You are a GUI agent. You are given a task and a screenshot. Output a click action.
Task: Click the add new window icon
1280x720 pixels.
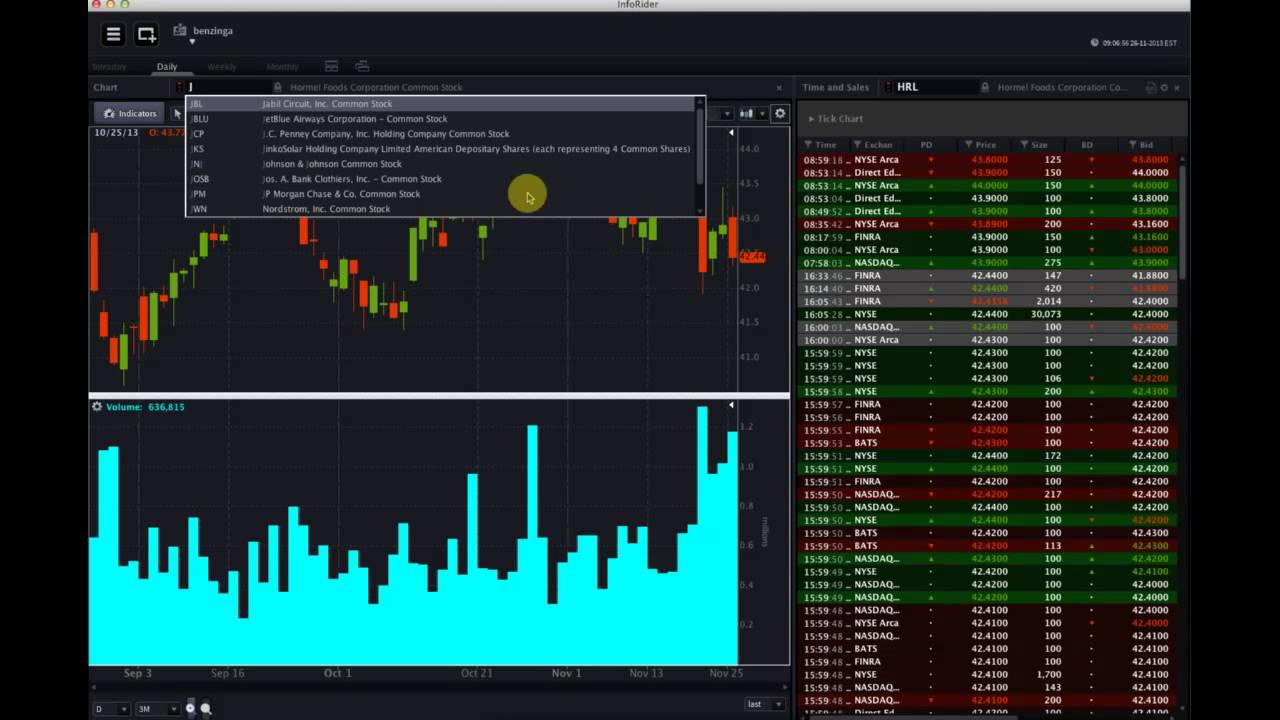point(147,34)
